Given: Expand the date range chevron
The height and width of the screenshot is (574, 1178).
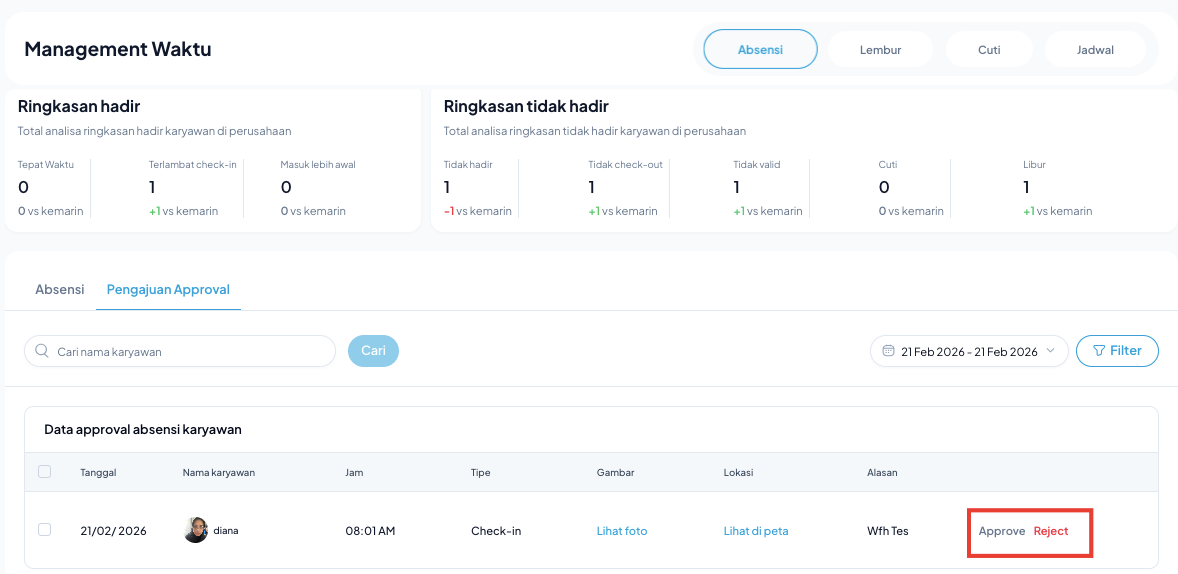Looking at the screenshot, I should coord(1050,351).
